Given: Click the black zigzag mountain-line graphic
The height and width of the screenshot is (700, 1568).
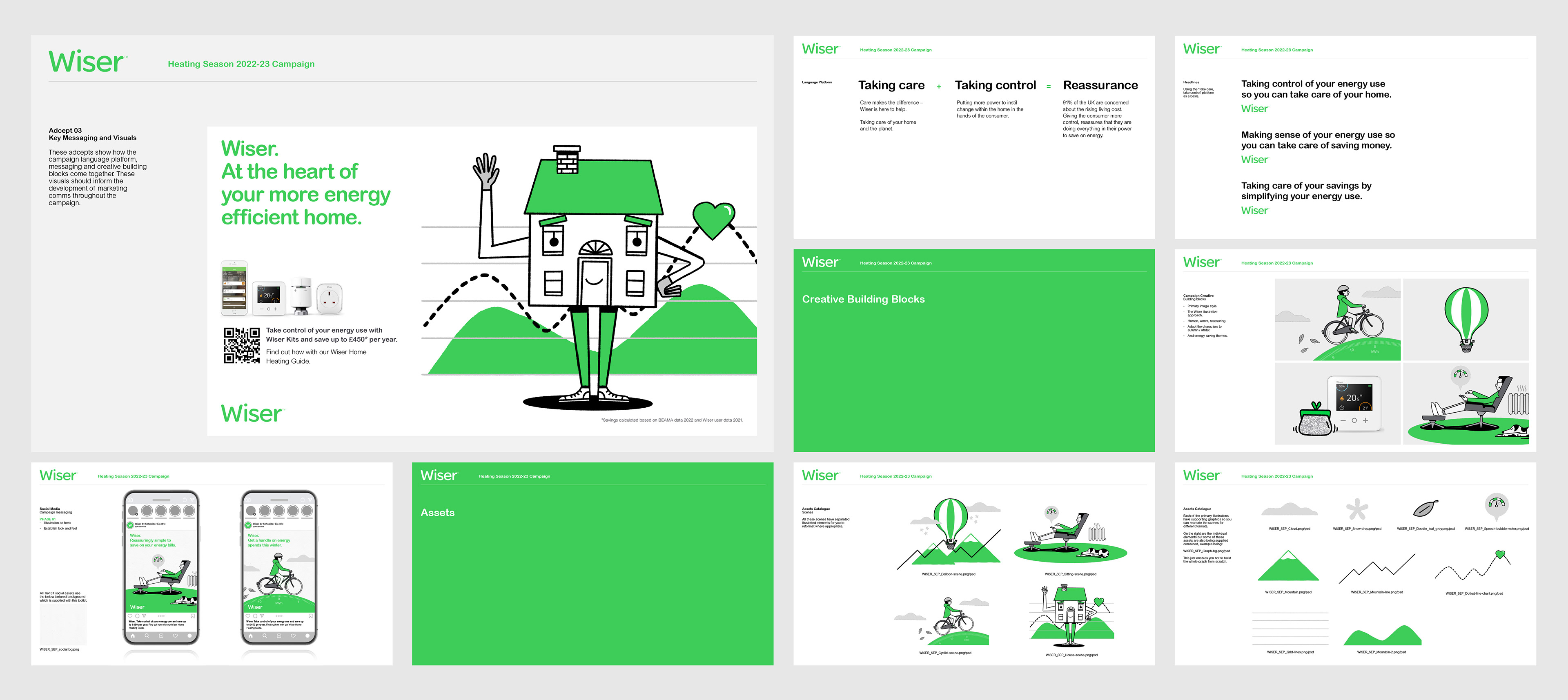Looking at the screenshot, I should [x=1377, y=568].
